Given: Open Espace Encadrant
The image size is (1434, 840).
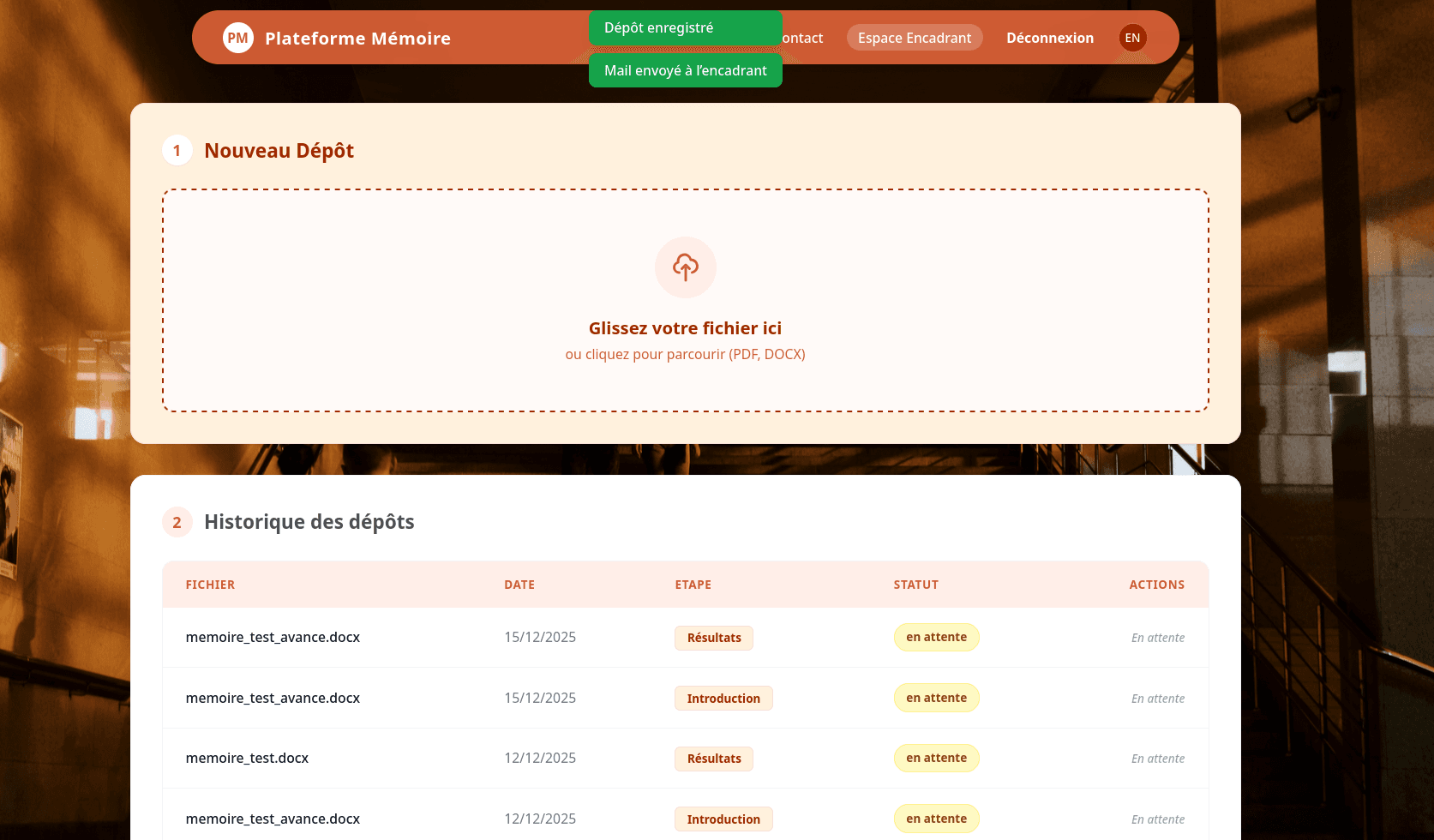Looking at the screenshot, I should pos(915,38).
